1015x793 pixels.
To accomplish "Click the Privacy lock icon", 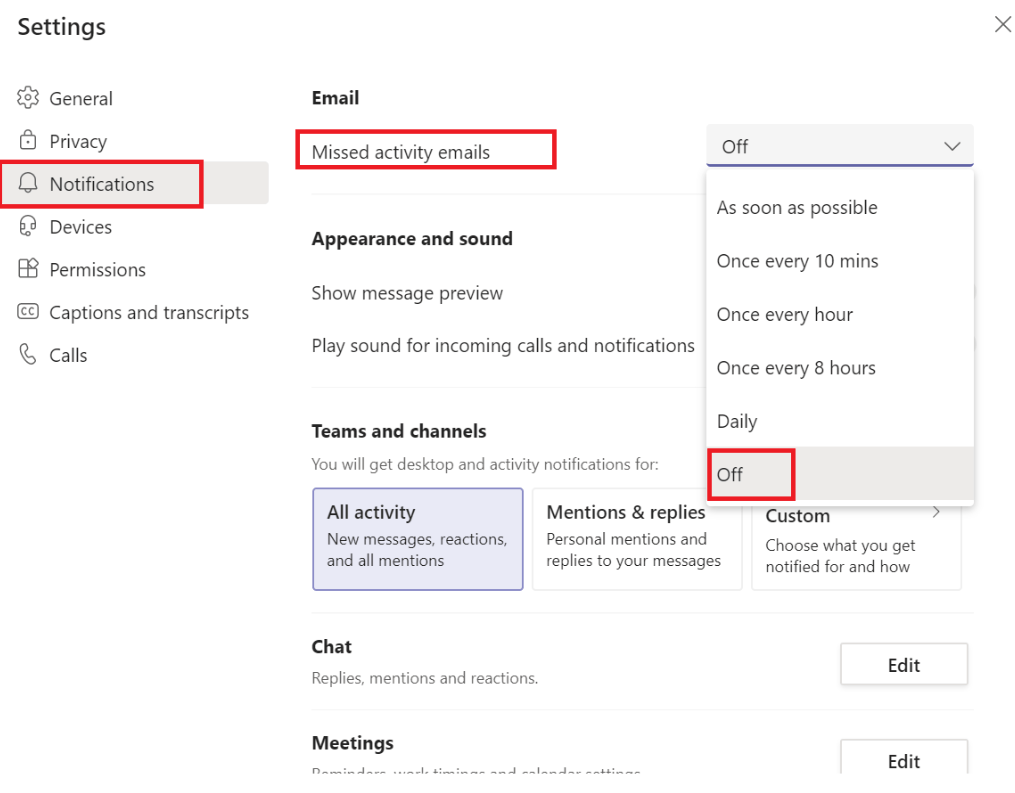I will tap(28, 141).
